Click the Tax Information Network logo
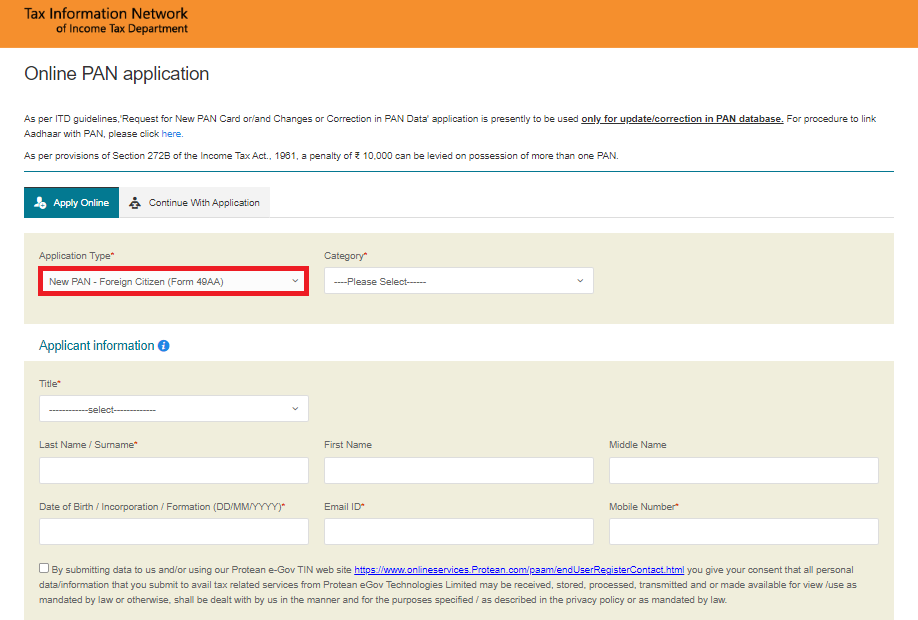Viewport: 918px width, 620px height. 106,21
